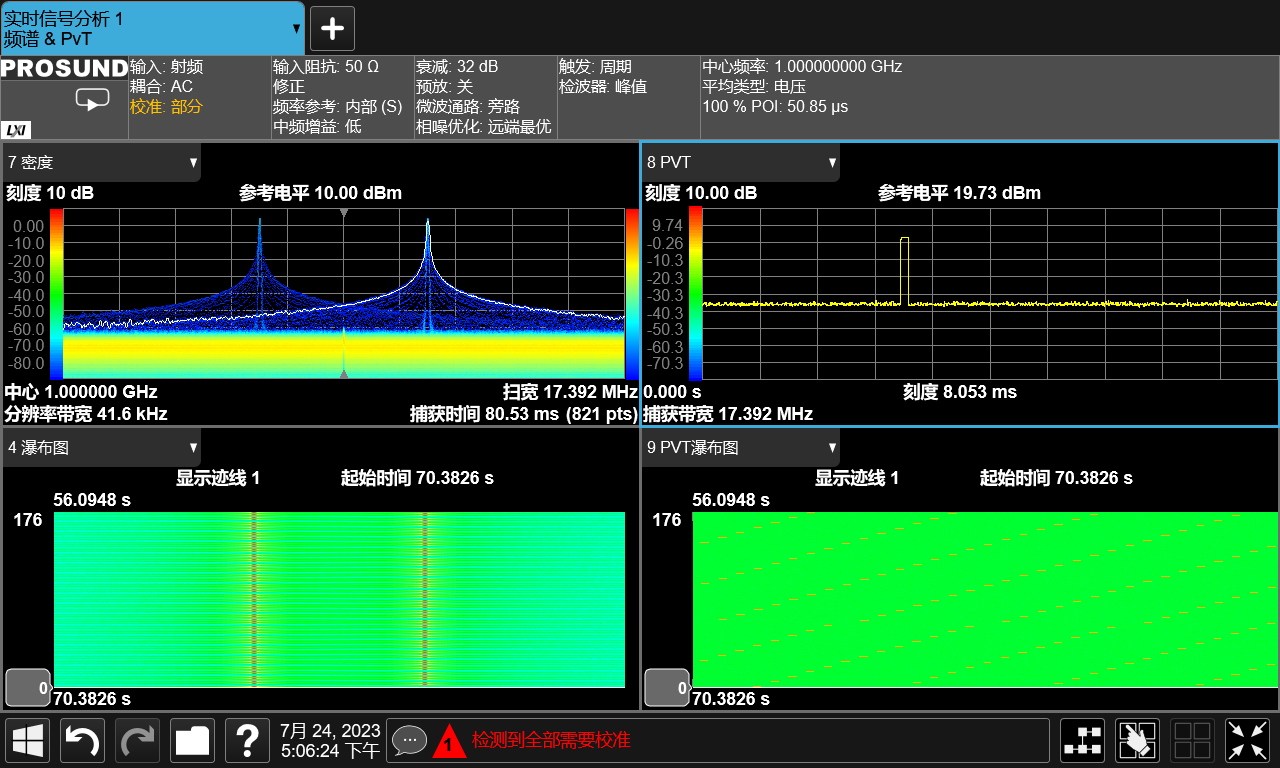Open the 中心频率 1.000000000 GHz settings panel

click(x=990, y=97)
